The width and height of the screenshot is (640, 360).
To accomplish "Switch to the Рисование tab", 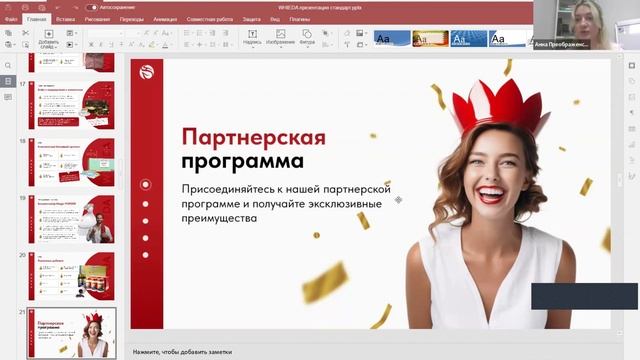I will [97, 19].
